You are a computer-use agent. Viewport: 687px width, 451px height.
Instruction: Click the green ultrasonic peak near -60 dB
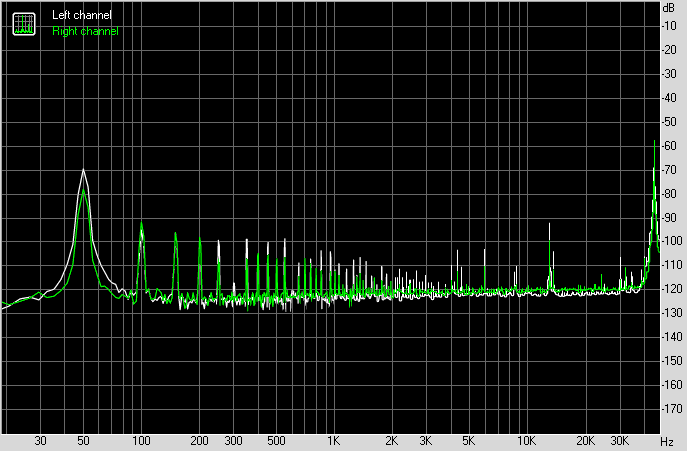click(x=654, y=142)
